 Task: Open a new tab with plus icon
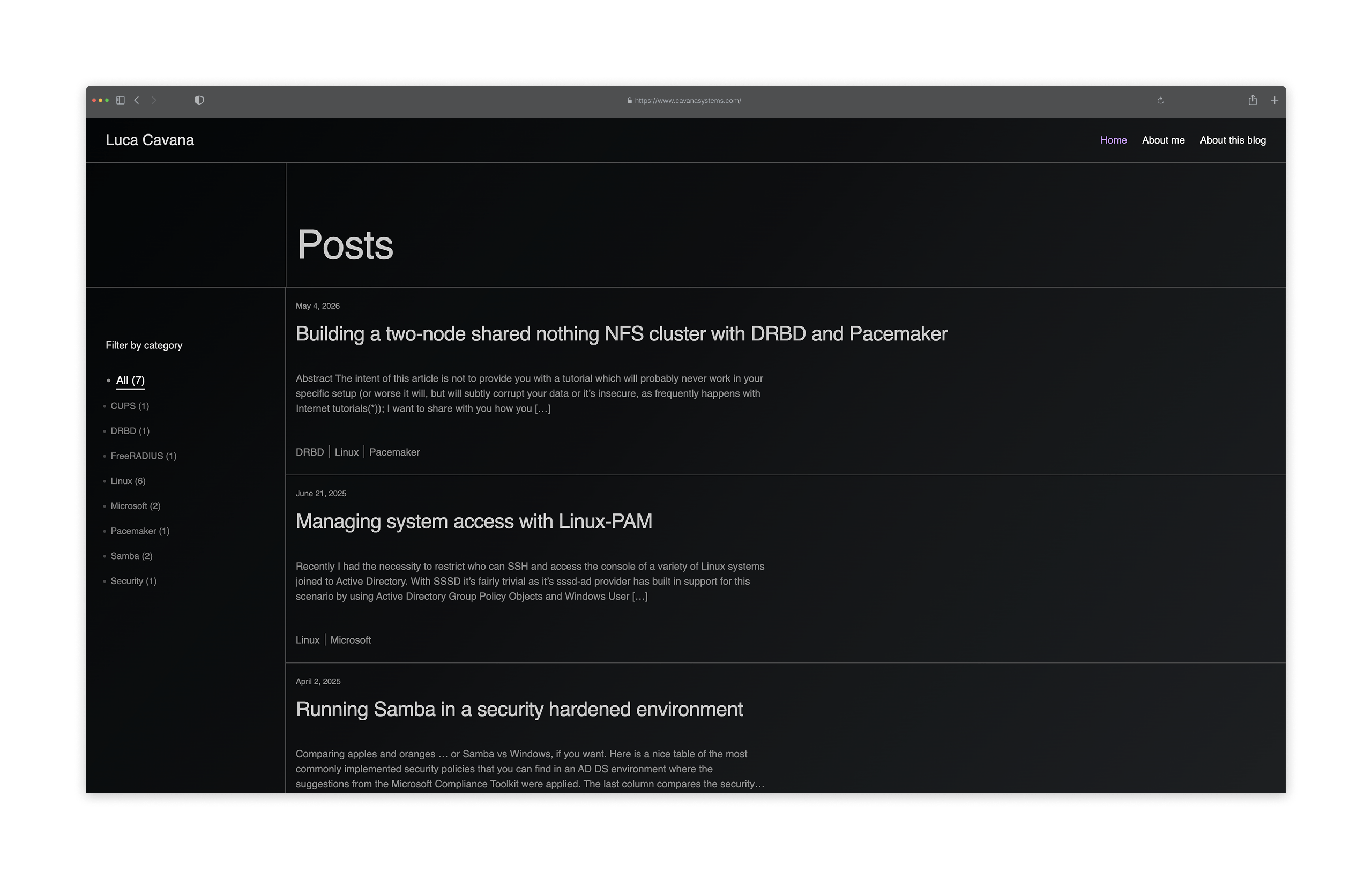1274,100
